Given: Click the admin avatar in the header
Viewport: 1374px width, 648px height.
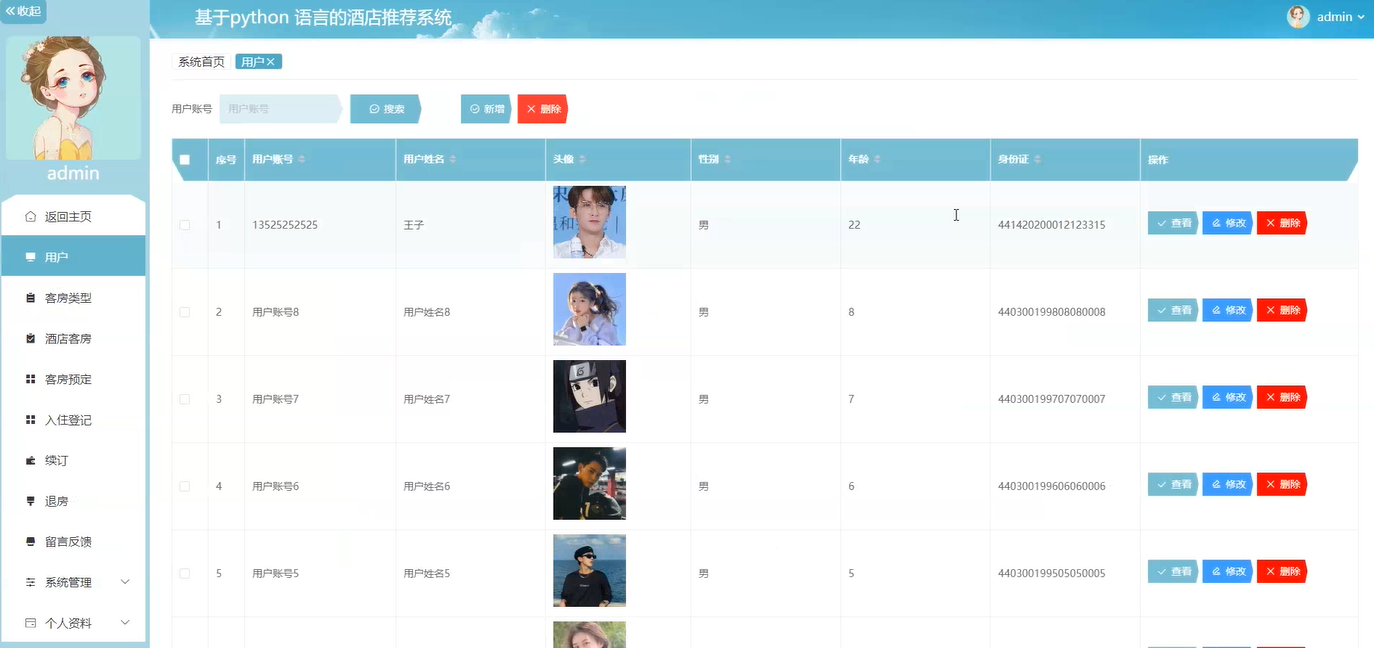Looking at the screenshot, I should coord(1298,17).
